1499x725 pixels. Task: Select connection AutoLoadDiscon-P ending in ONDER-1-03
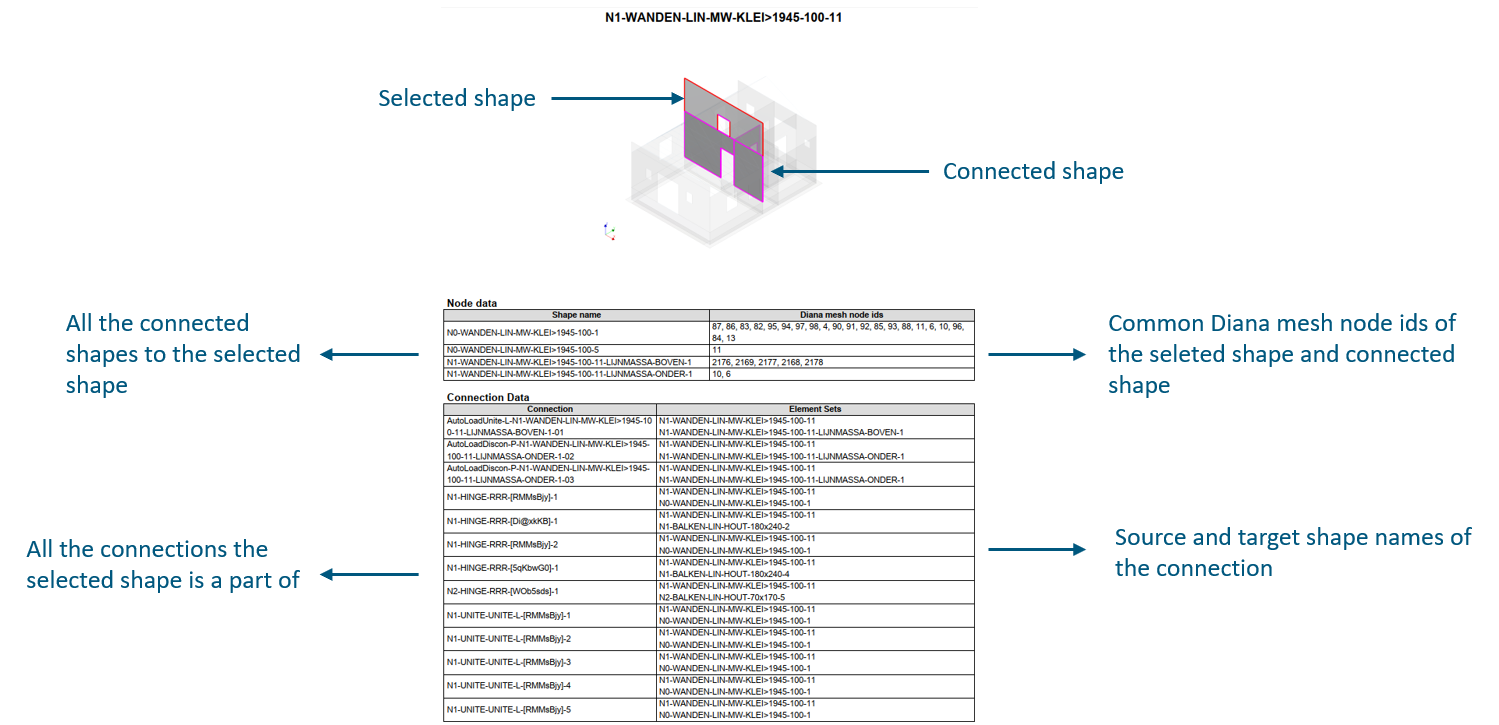pos(550,474)
